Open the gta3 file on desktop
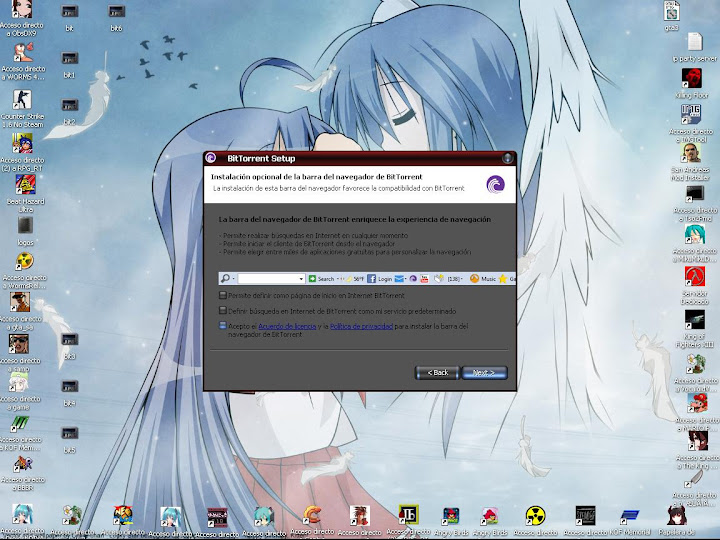This screenshot has height=540, width=720. [671, 11]
